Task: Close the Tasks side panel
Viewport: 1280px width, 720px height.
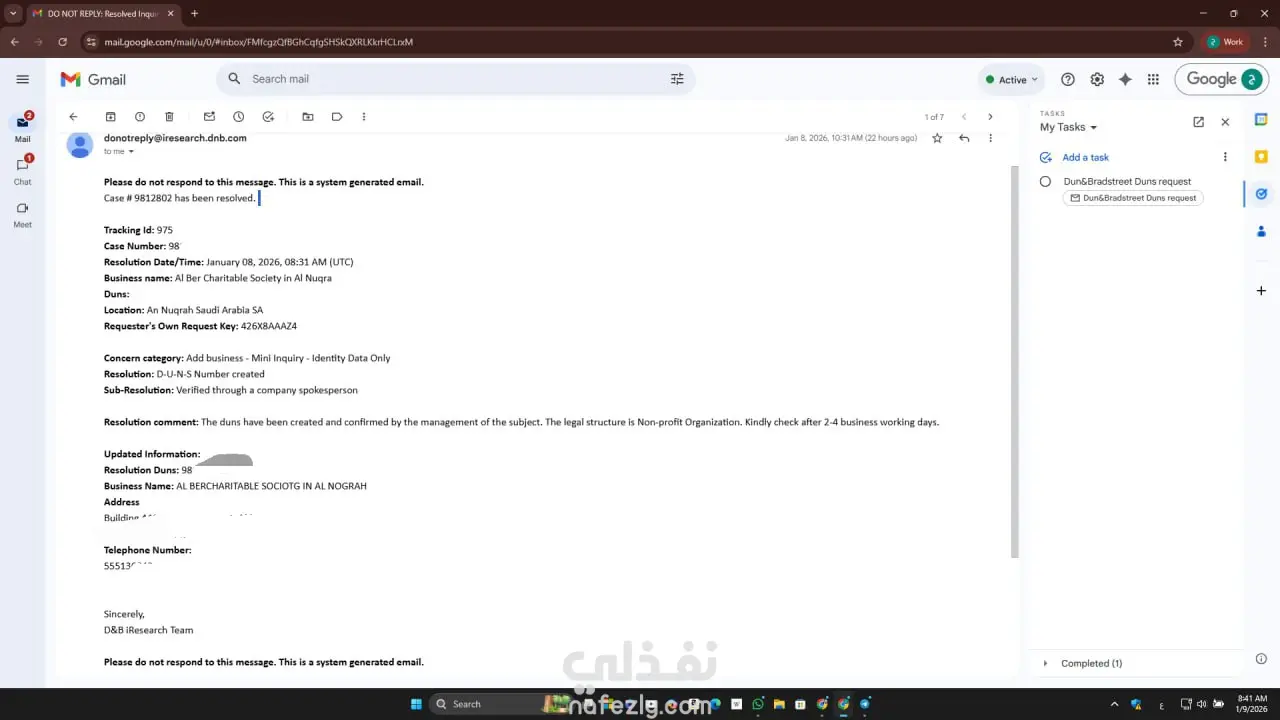Action: (1225, 122)
